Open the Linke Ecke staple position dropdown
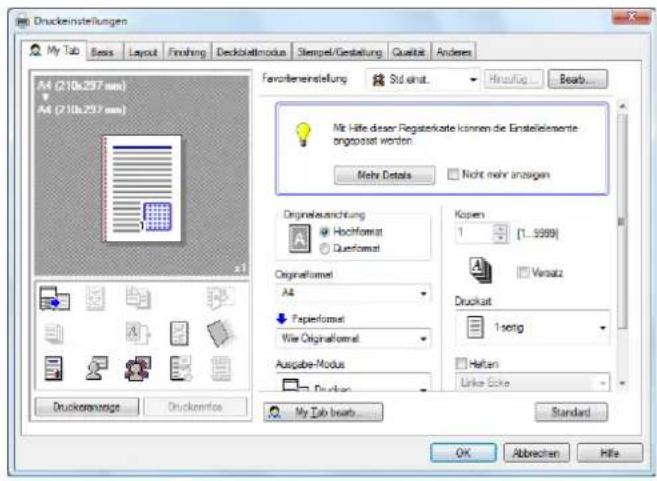Viewport: 657px width, 481px height. [533, 383]
